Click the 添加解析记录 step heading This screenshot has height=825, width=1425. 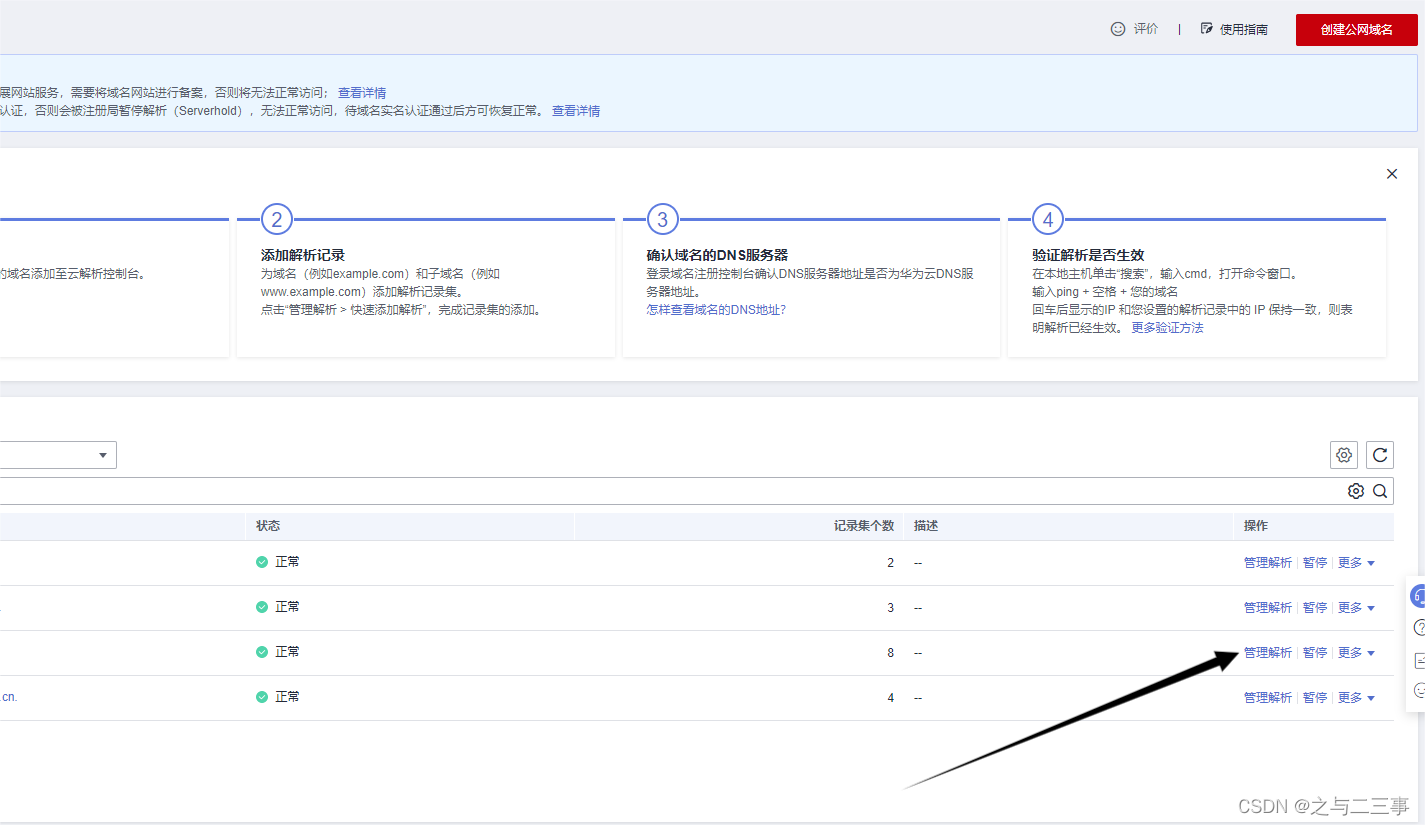(303, 255)
